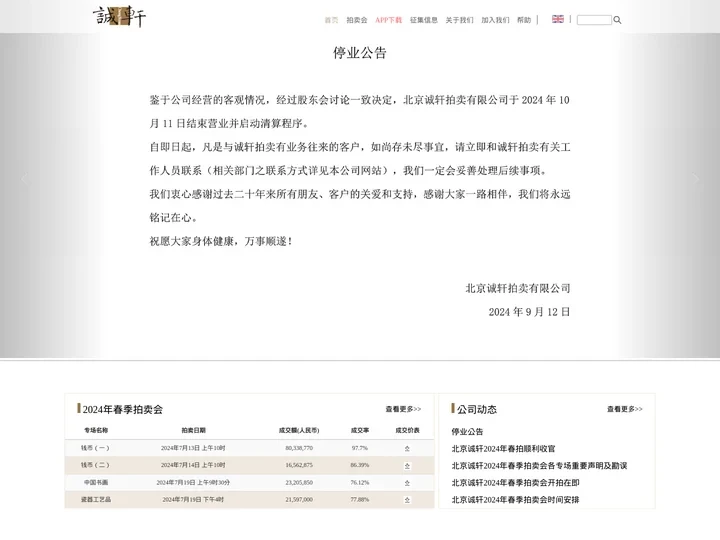Open the 拍卖会 menu item
Image resolution: width=720 pixels, height=540 pixels.
click(x=357, y=20)
